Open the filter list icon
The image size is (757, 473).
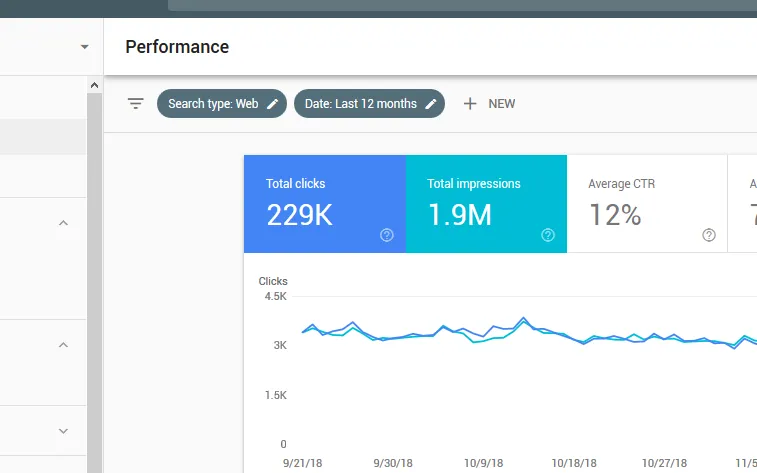pos(136,103)
